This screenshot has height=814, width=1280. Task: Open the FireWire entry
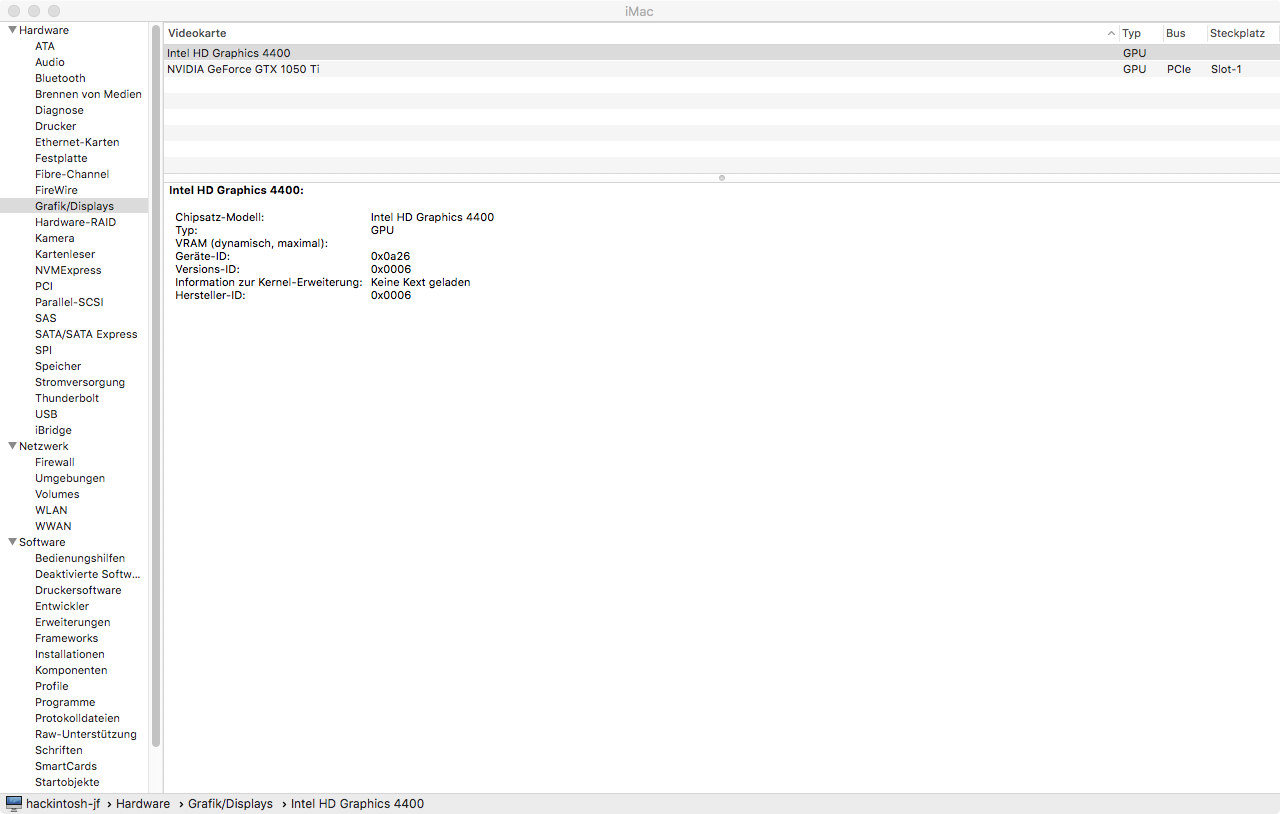(56, 190)
